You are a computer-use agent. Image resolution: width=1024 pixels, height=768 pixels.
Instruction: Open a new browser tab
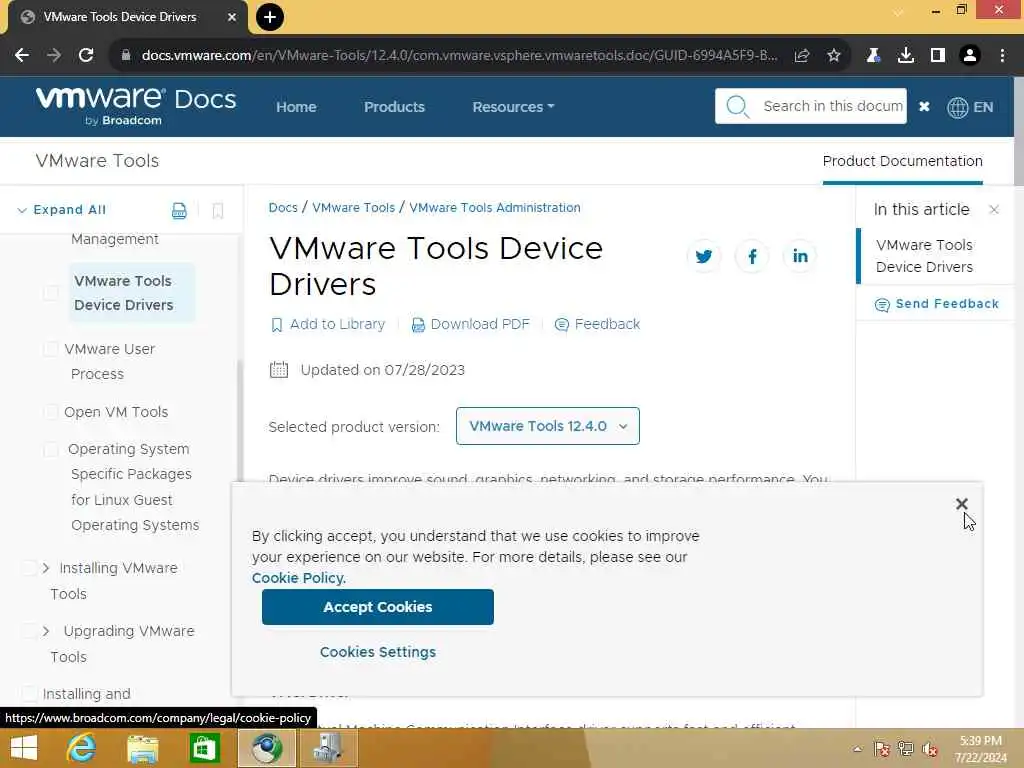coord(270,17)
